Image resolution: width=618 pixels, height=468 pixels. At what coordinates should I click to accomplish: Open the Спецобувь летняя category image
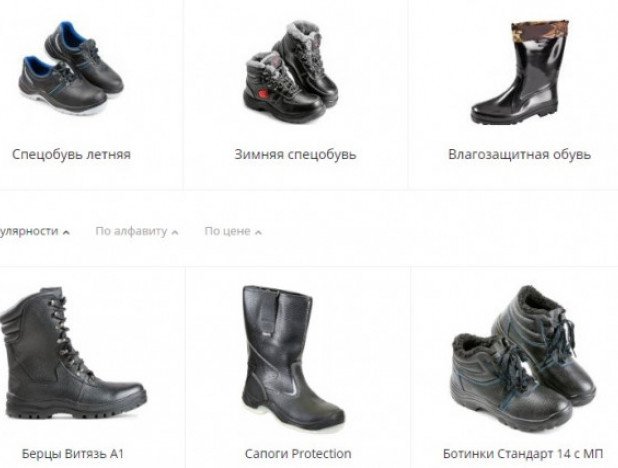[71, 68]
